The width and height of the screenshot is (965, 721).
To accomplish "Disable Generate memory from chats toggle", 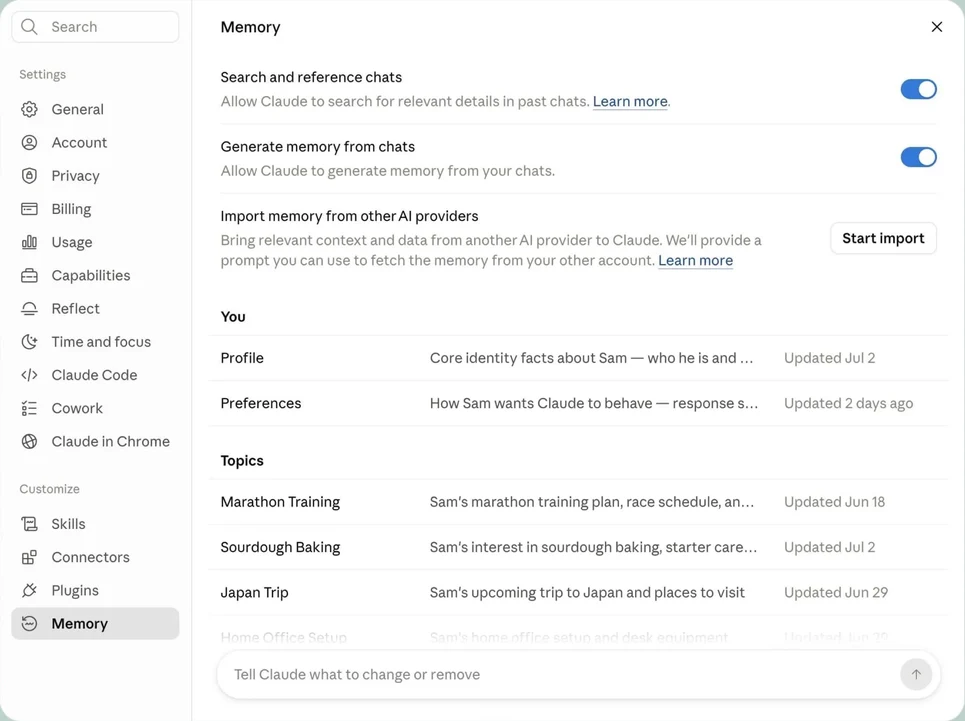I will (x=918, y=157).
